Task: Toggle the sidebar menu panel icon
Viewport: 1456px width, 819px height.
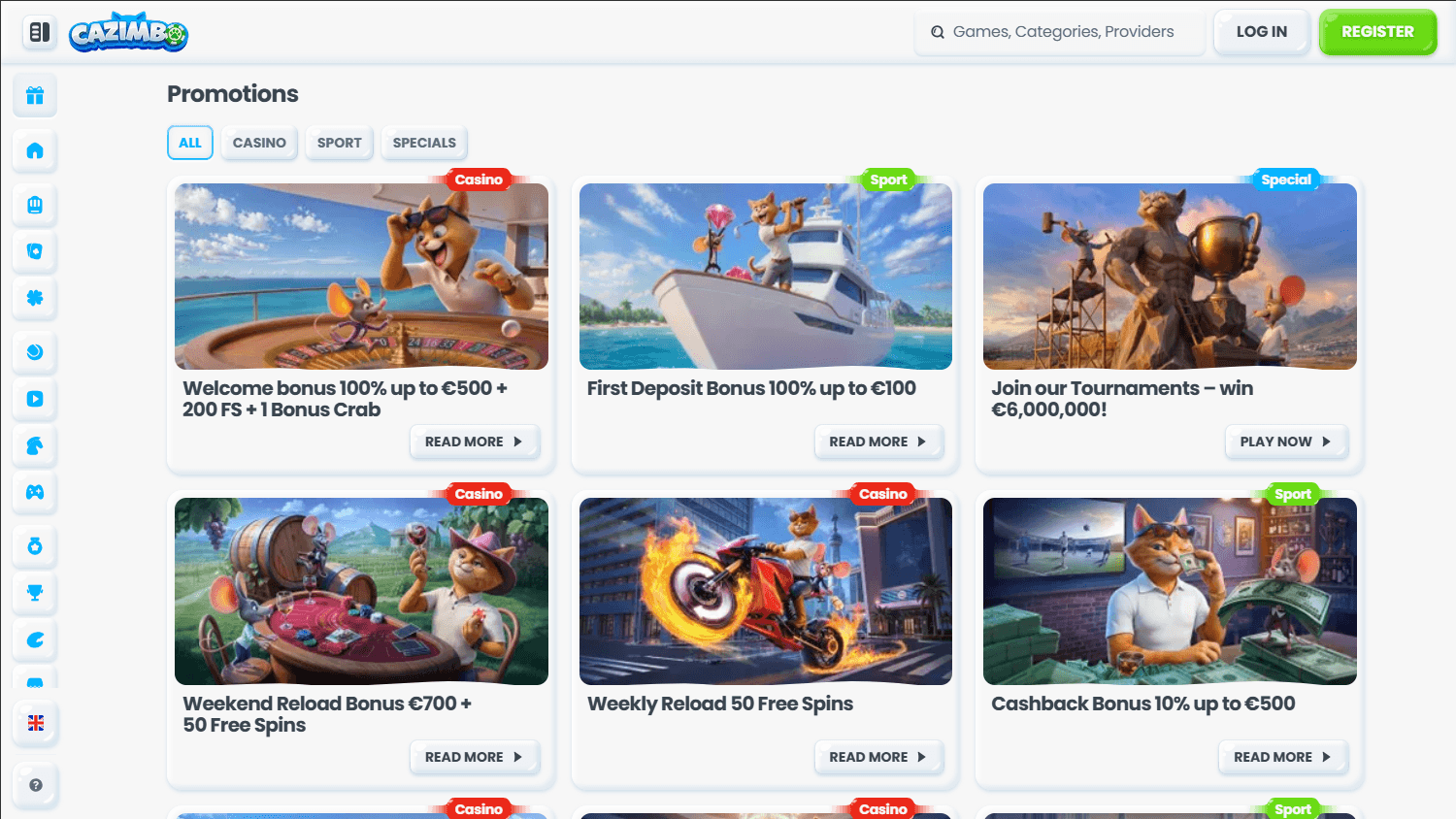Action: (x=40, y=32)
